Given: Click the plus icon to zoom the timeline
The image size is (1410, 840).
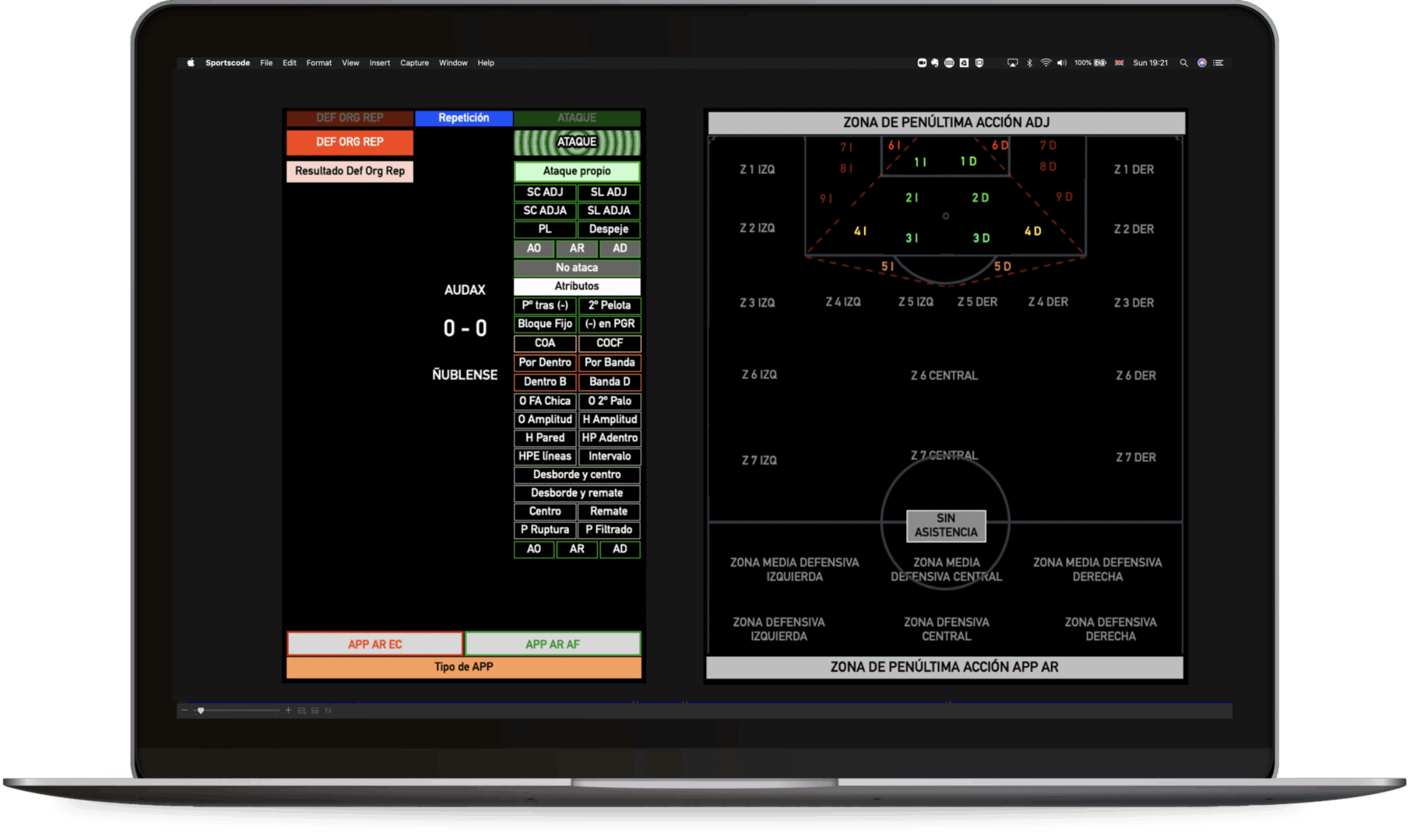Looking at the screenshot, I should click(288, 710).
